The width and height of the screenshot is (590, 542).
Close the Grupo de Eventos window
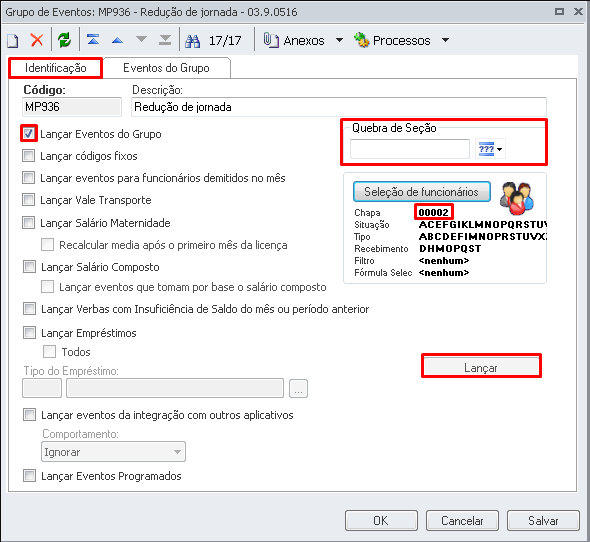(579, 12)
